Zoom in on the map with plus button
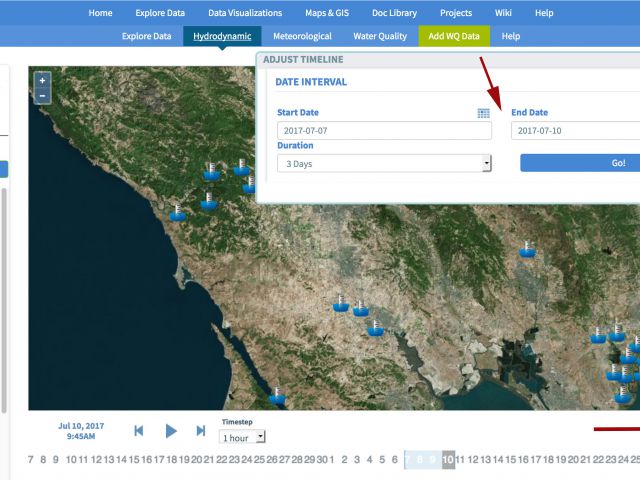Viewport: 640px width, 480px height. (42, 80)
